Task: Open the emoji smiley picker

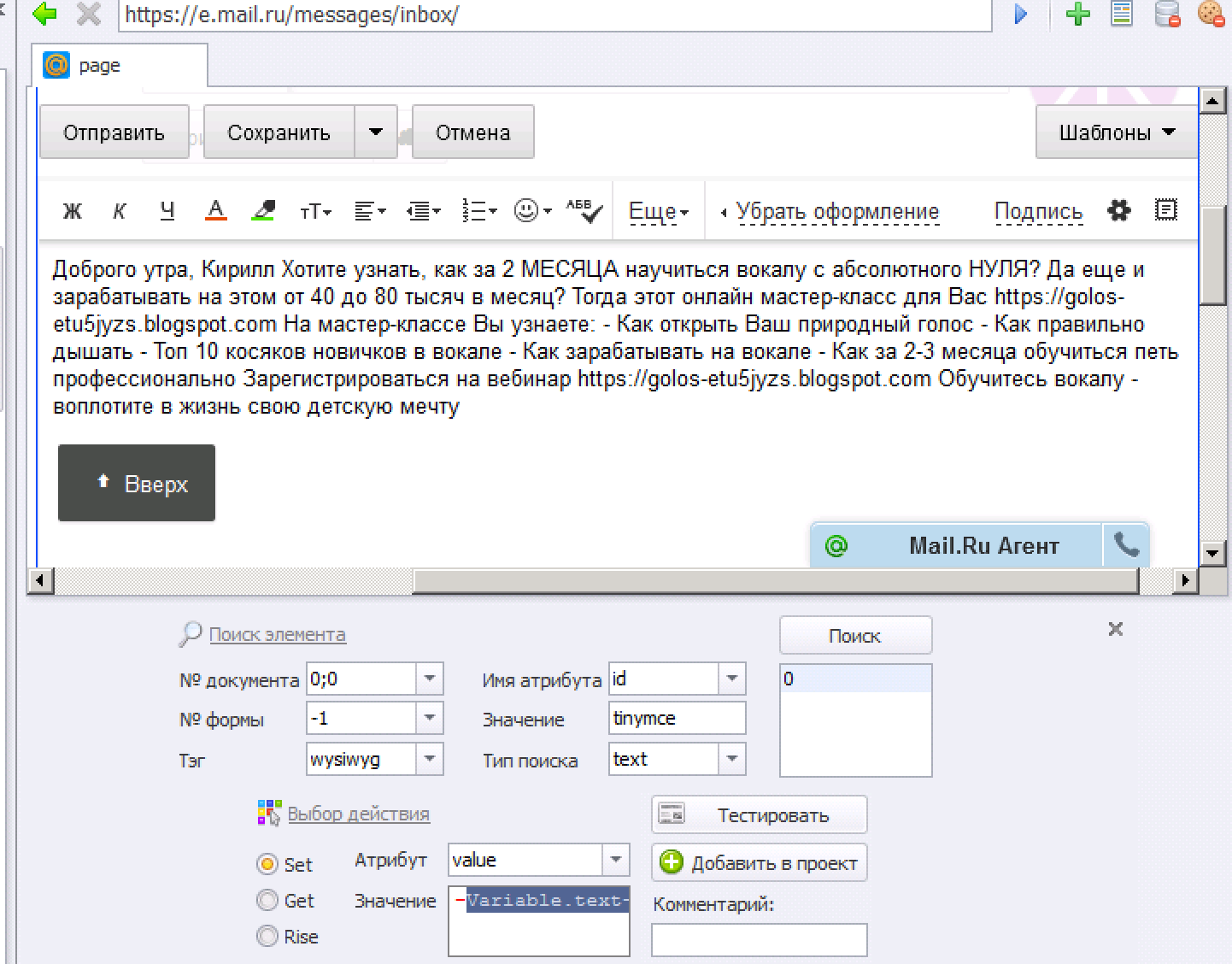Action: tap(532, 210)
